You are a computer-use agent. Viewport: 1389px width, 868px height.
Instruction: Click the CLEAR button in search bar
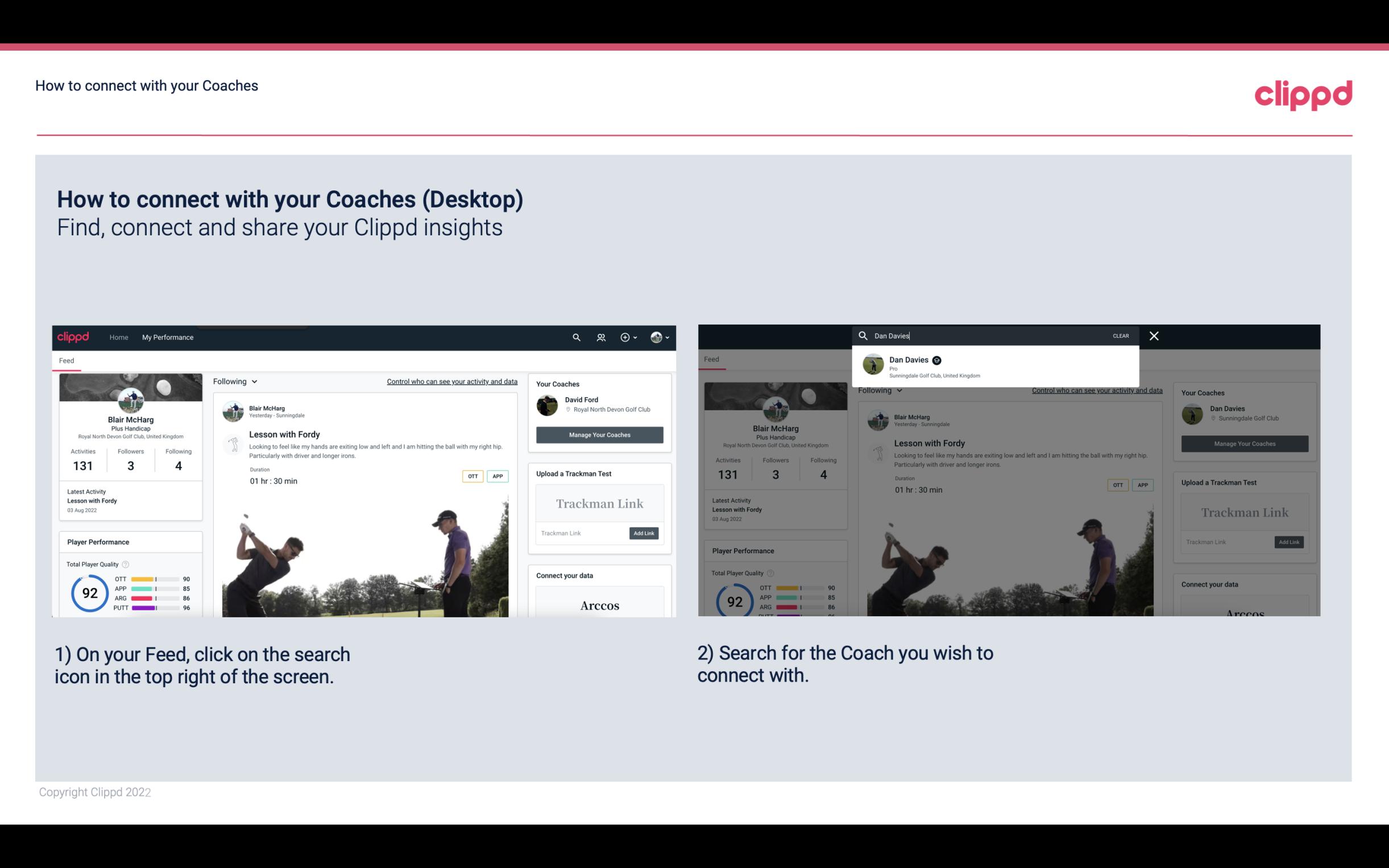[x=1121, y=335]
